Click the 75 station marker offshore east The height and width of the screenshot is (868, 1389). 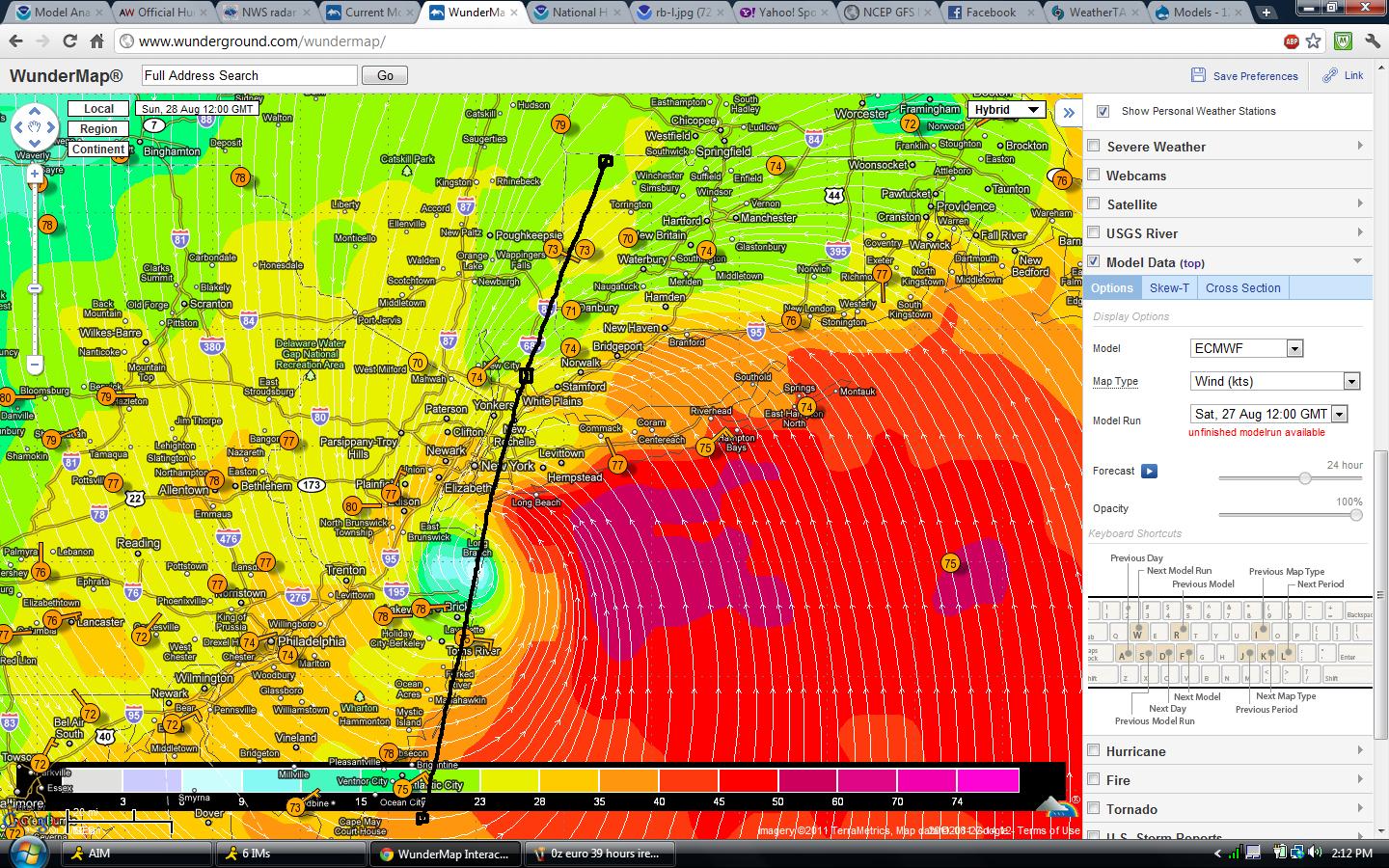pos(950,563)
